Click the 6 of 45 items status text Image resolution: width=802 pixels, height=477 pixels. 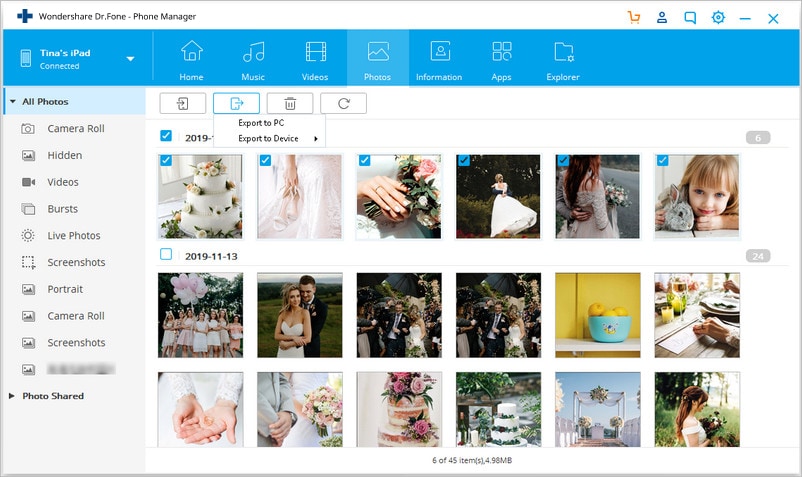tap(472, 460)
